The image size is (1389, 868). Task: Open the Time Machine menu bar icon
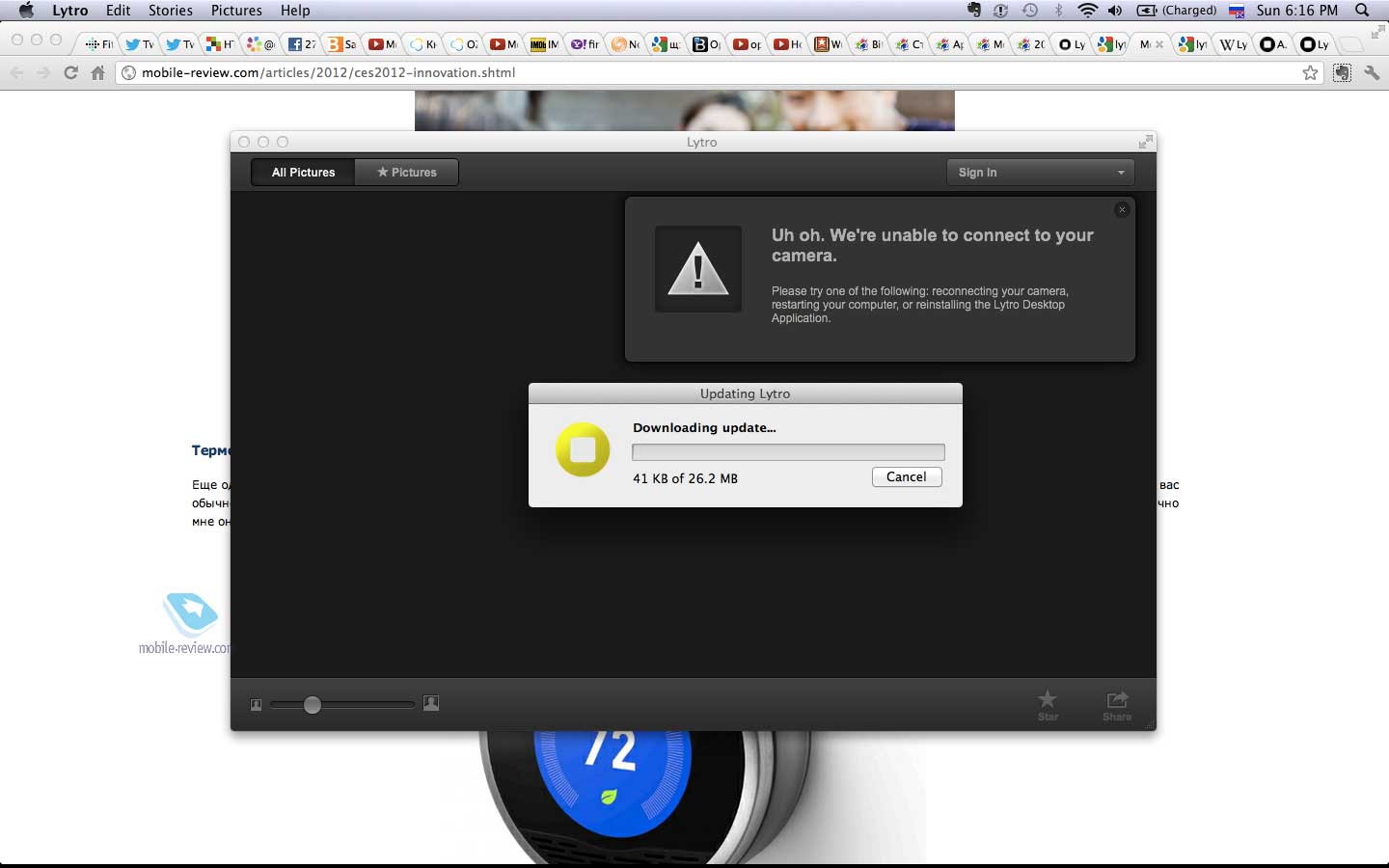click(x=1030, y=11)
